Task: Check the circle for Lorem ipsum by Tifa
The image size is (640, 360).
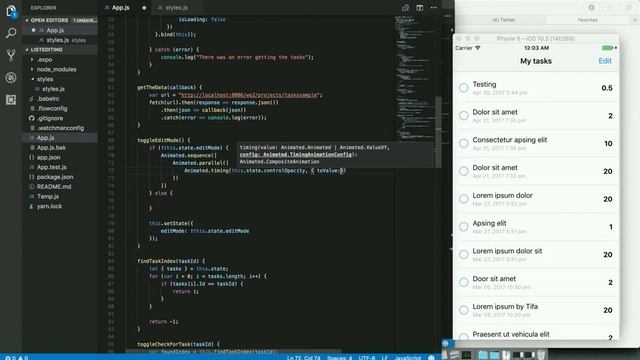Action: point(464,310)
